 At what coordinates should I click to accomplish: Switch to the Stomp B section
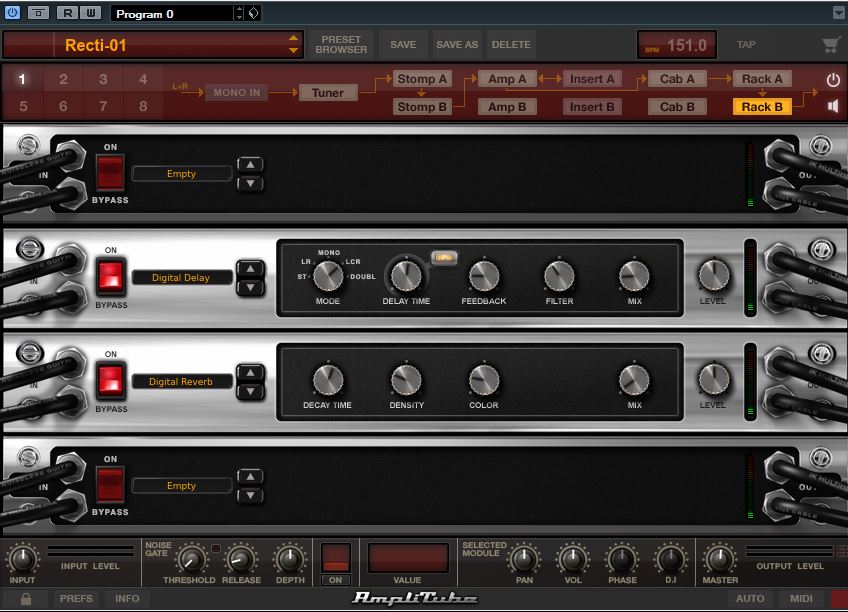point(422,107)
